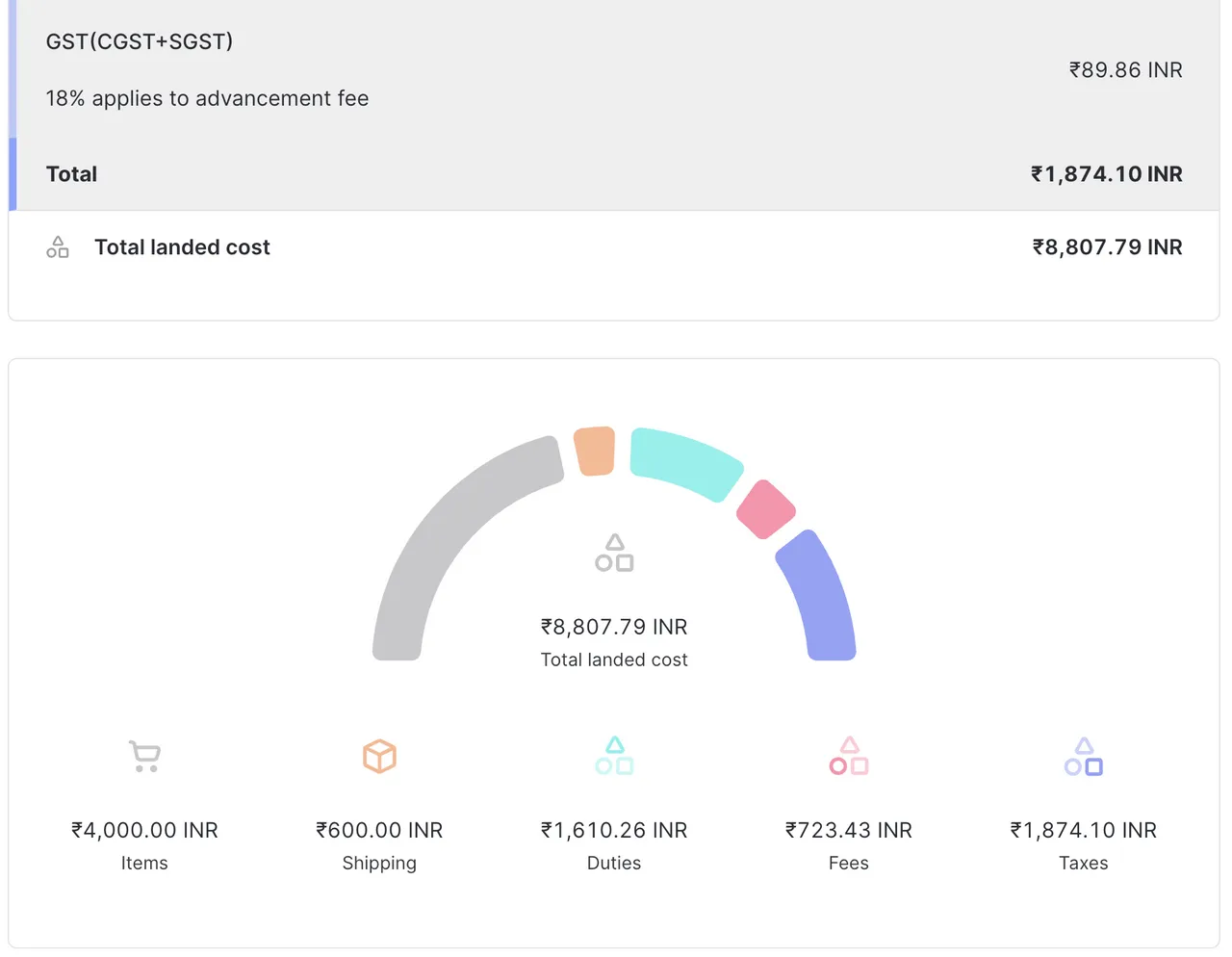Click the pink Fees chart segment
The width and height of the screenshot is (1232, 957).
[x=765, y=510]
